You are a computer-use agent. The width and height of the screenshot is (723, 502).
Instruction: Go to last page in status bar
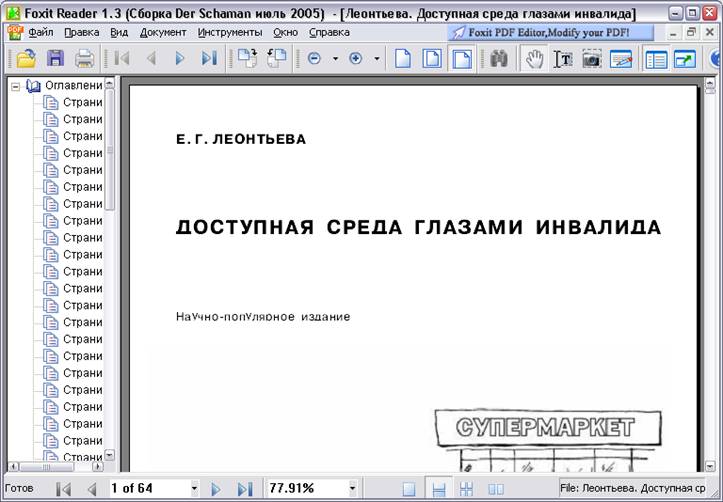pos(244,489)
